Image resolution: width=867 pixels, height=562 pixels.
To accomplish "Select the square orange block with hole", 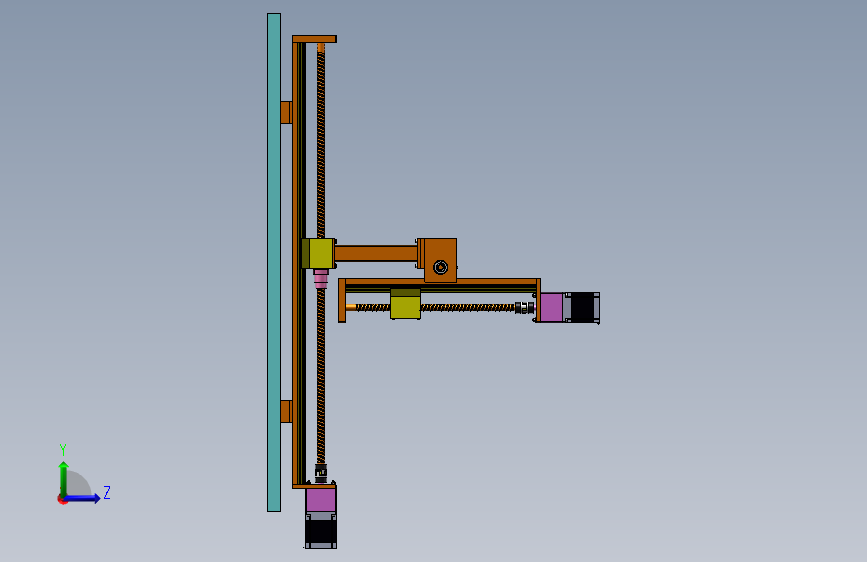I will click(440, 261).
